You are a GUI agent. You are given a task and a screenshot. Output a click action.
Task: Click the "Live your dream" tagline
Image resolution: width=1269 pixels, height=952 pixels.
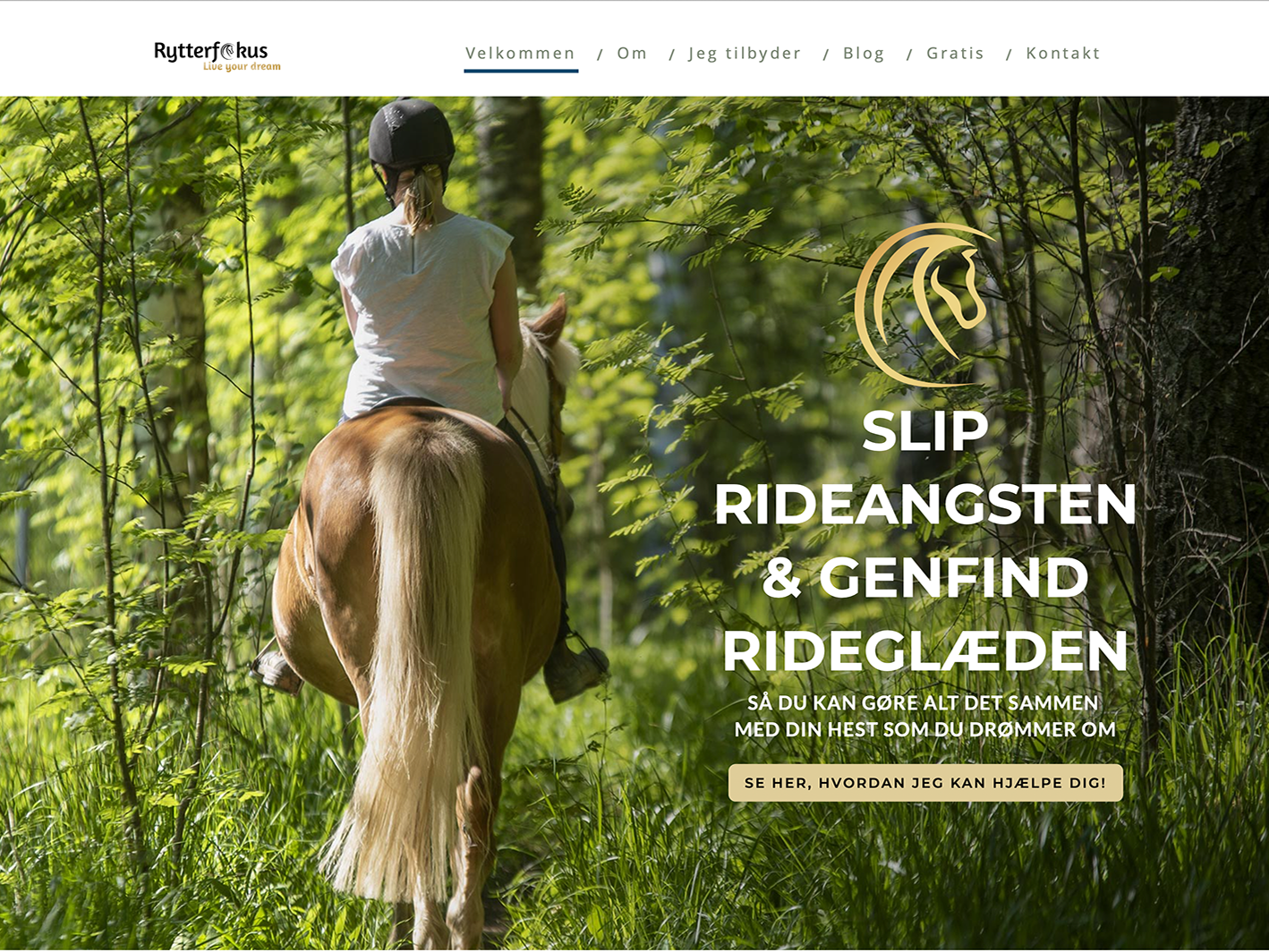(x=242, y=66)
